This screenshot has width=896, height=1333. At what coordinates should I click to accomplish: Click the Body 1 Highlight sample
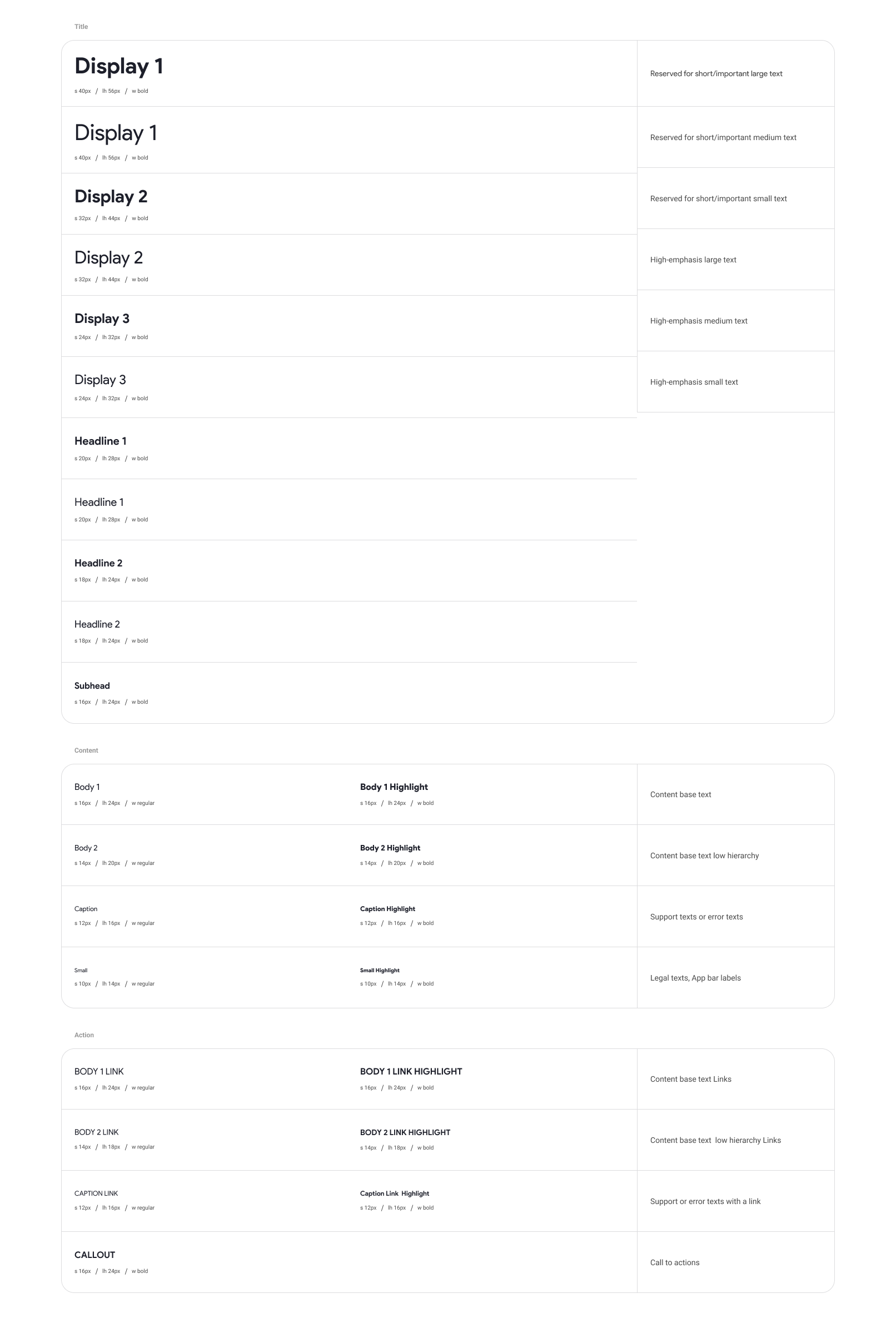pos(394,787)
